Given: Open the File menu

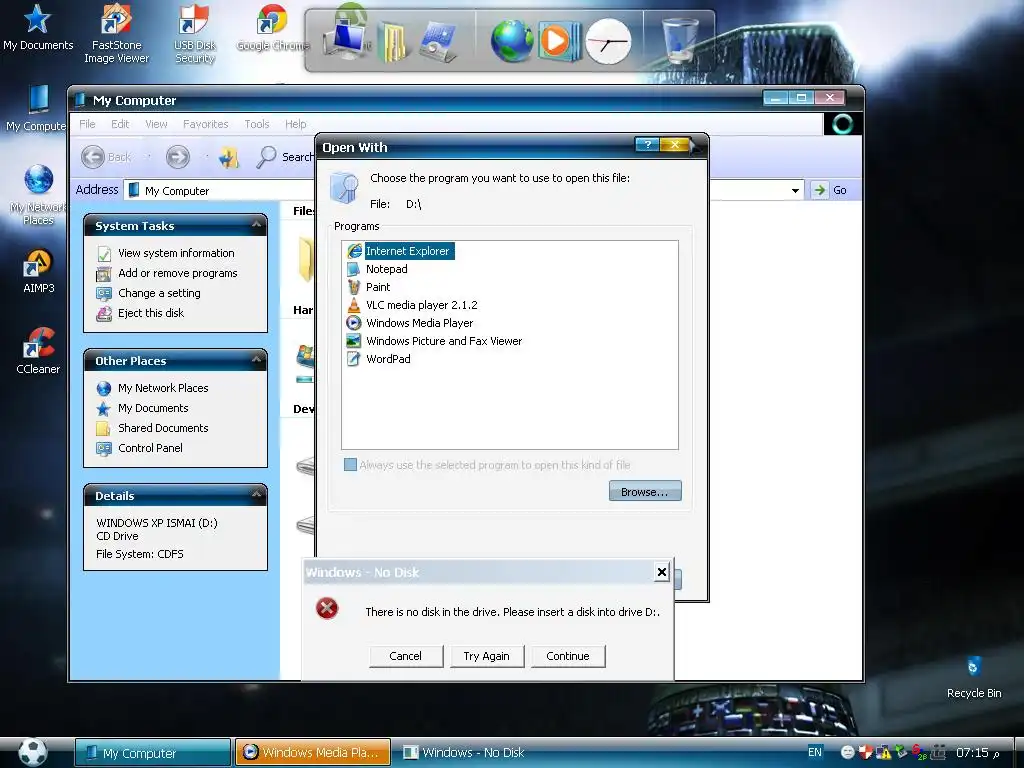Looking at the screenshot, I should click(87, 124).
